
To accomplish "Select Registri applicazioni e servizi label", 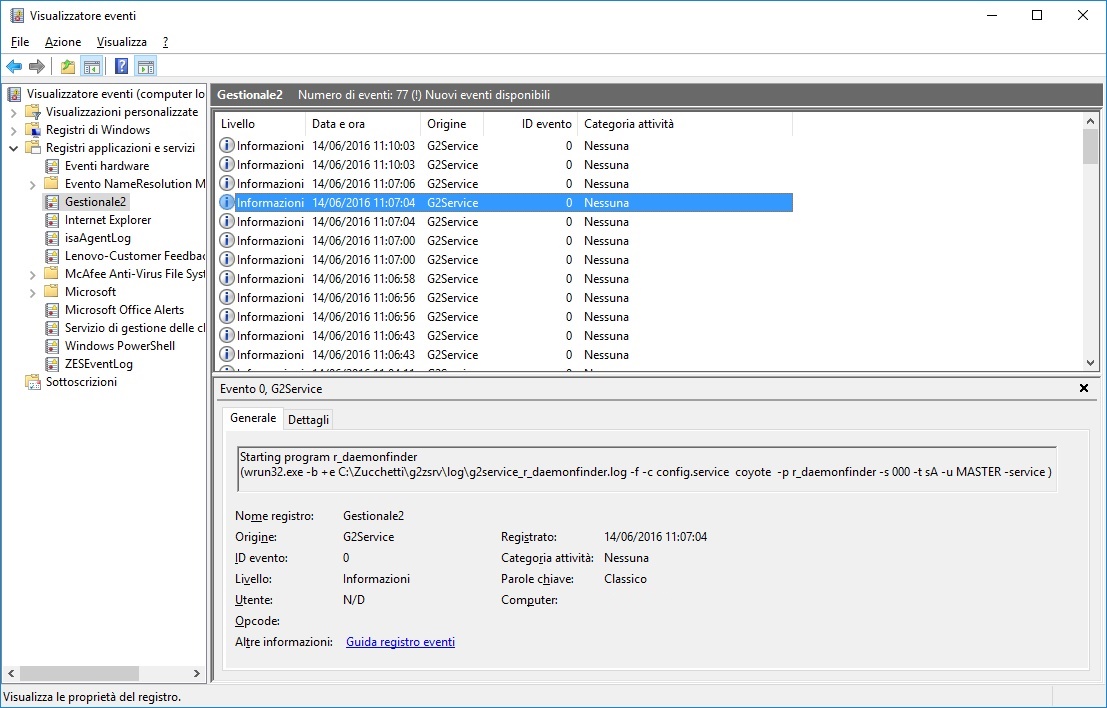I will [x=120, y=148].
